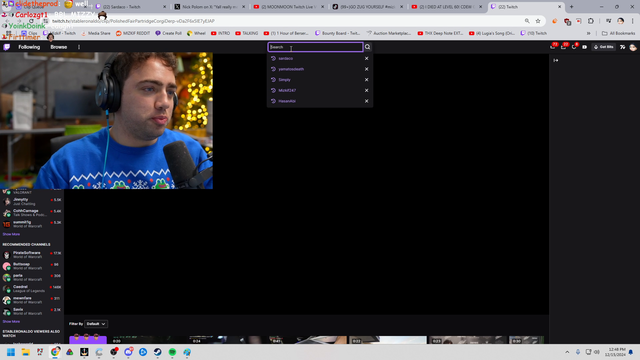Show hidden system tray icons
Image resolution: width=640 pixels, height=360 pixels.
567,352
